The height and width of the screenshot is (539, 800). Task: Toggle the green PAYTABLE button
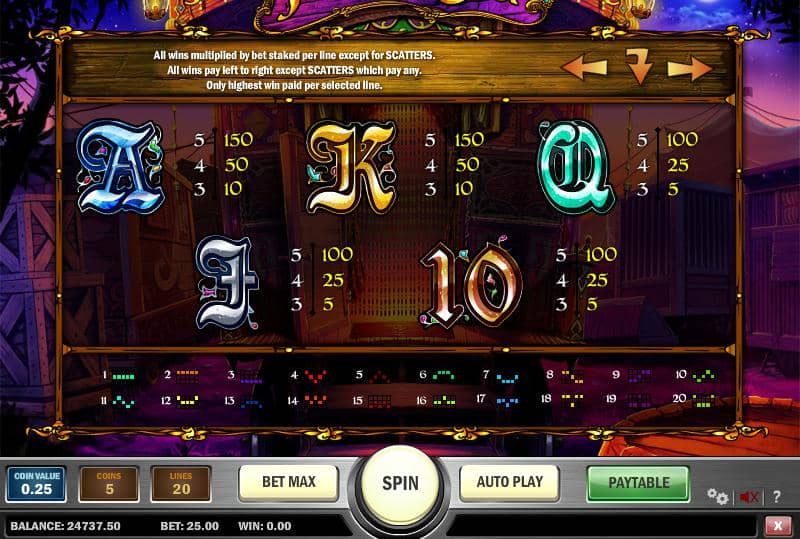[638, 482]
